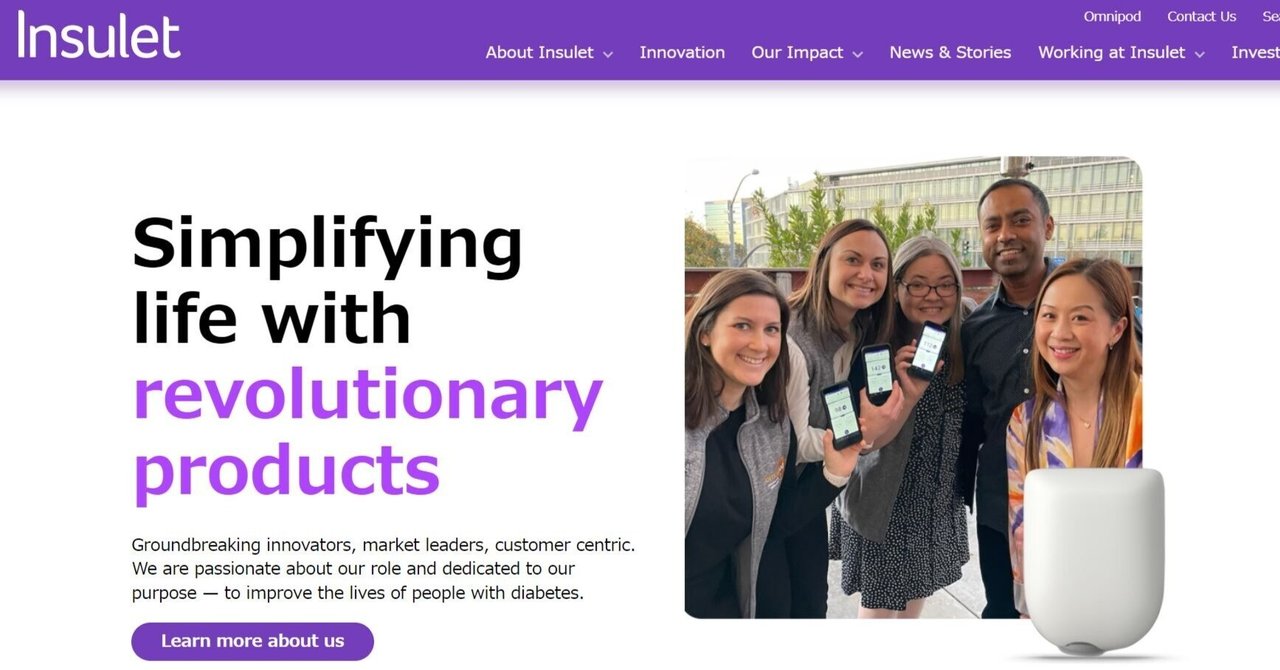Click the 'Groundbreaking innovators' paragraph text
Image resolution: width=1280 pixels, height=670 pixels.
click(383, 569)
